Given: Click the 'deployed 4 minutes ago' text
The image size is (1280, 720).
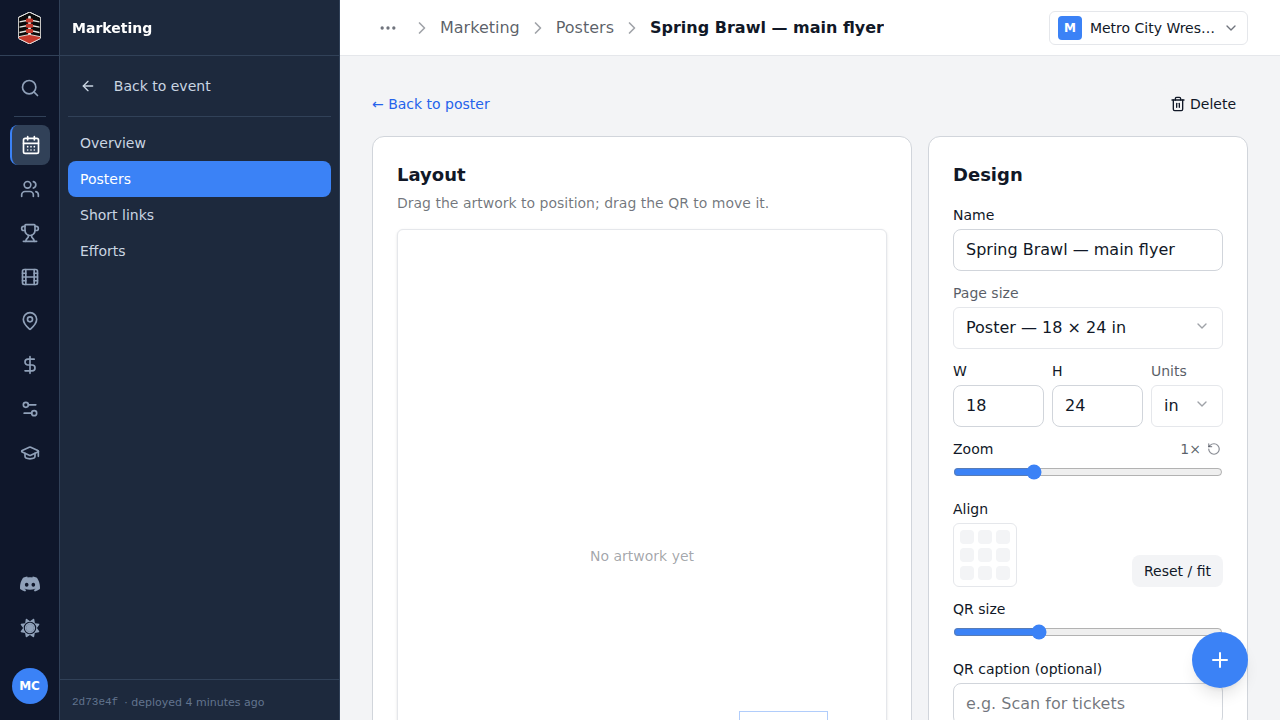Looking at the screenshot, I should pyautogui.click(x=198, y=702).
